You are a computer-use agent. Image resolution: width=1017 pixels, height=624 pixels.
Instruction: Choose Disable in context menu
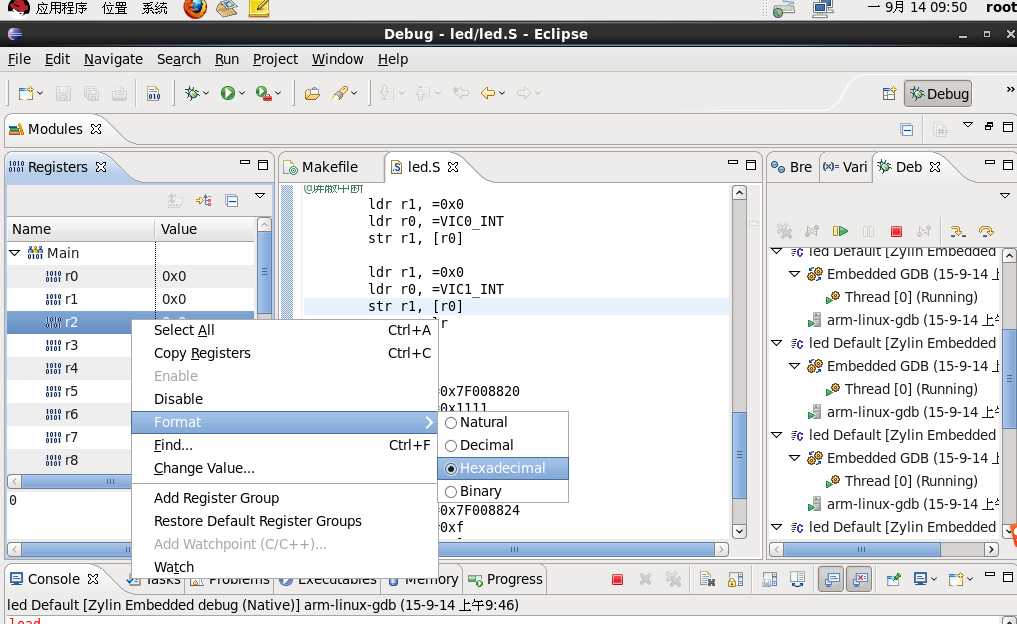click(x=285, y=400)
